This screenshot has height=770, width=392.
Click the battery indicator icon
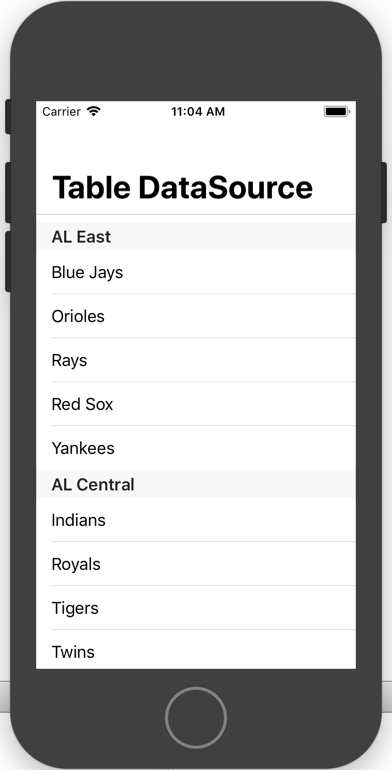point(336,111)
